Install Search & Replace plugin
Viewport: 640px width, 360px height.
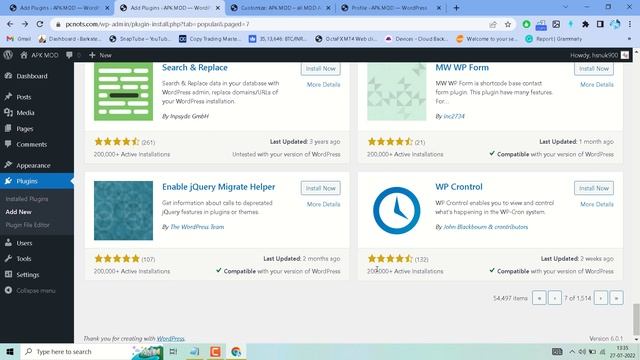point(320,69)
